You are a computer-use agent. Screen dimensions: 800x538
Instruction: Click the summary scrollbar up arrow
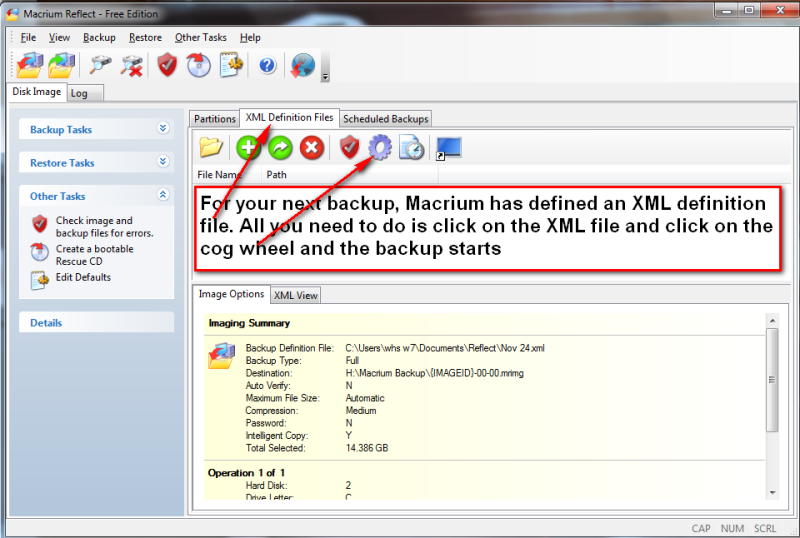[x=772, y=321]
